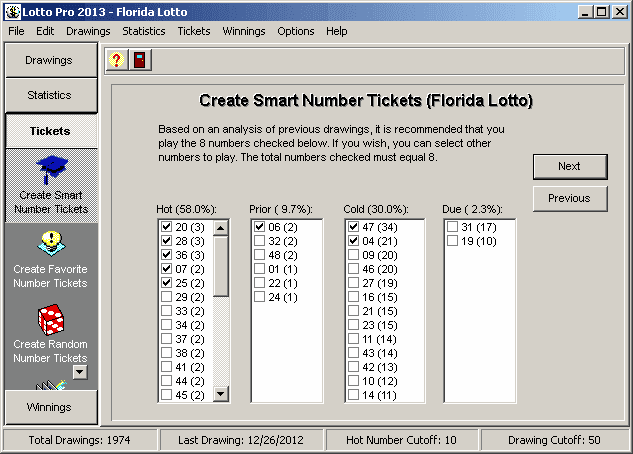The image size is (633, 454).
Task: Open Create Smart Number Tickets graduation cap icon
Action: (51, 169)
